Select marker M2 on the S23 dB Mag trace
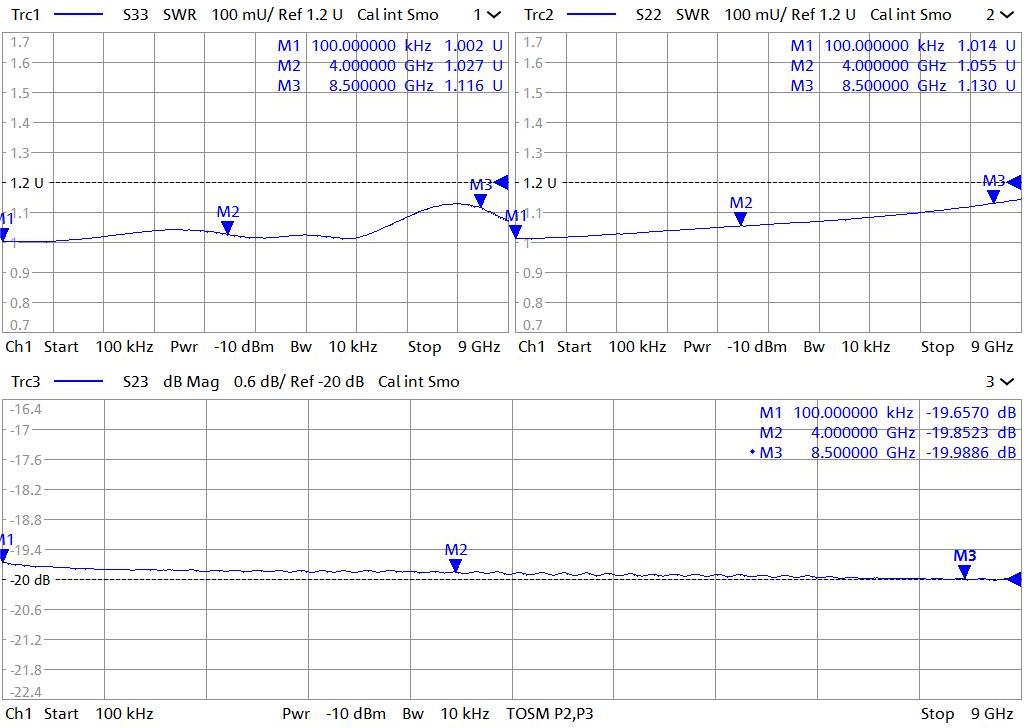The height and width of the screenshot is (728, 1024). [x=456, y=565]
